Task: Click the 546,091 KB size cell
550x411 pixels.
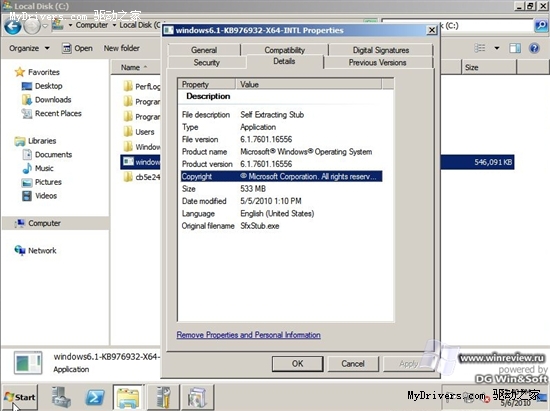Action: pos(493,162)
